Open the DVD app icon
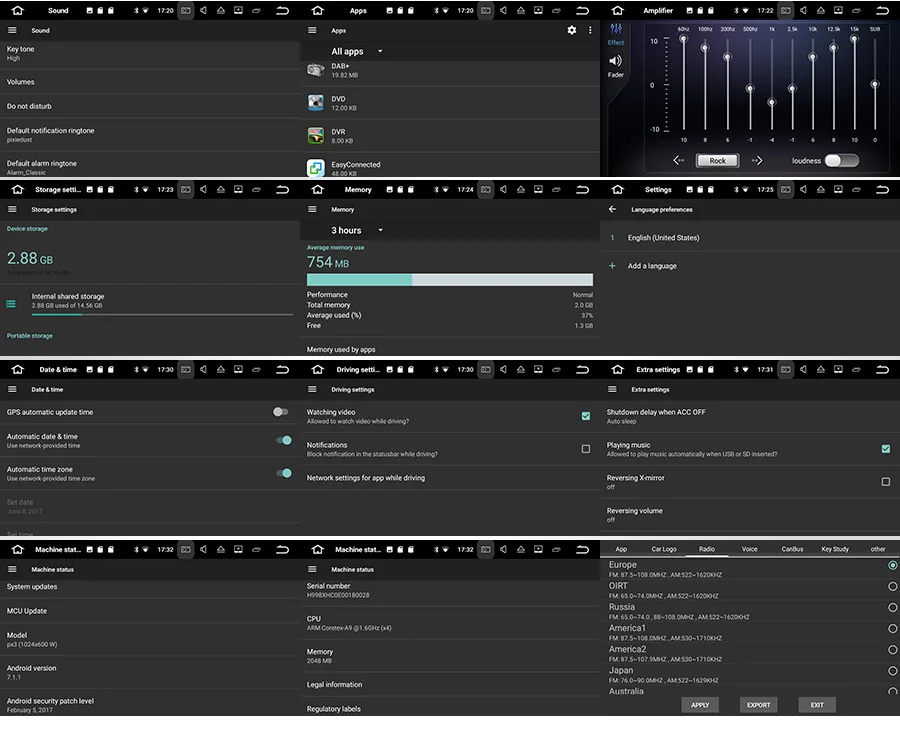This screenshot has width=900, height=737. click(x=316, y=103)
